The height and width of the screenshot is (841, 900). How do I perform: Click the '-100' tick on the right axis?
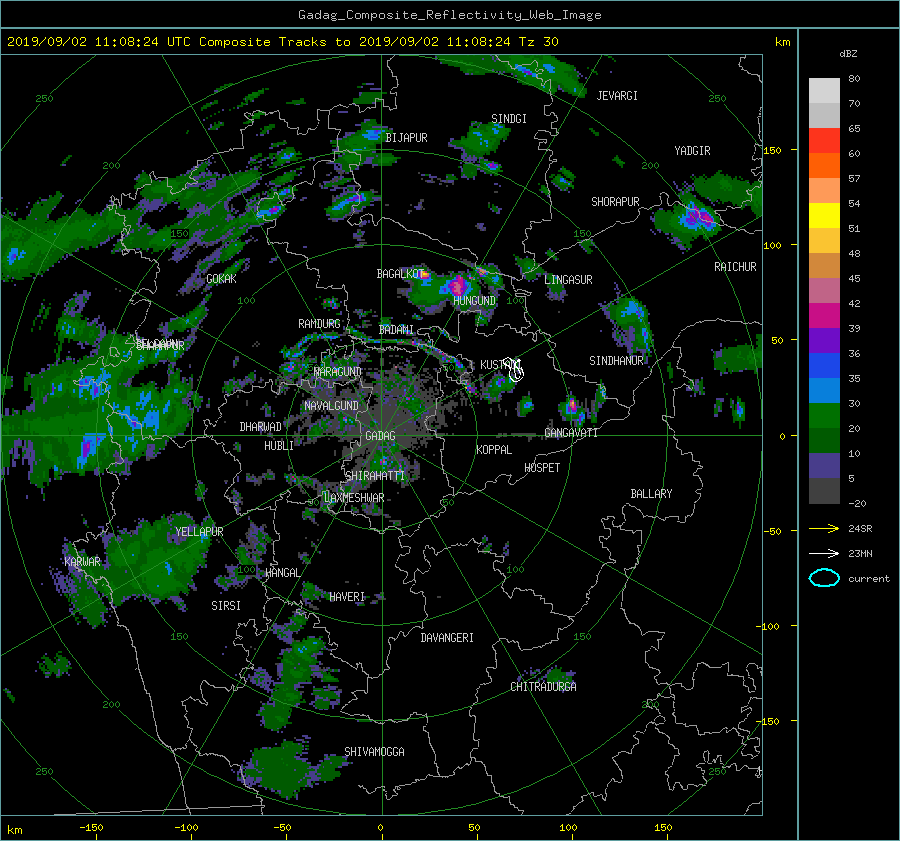click(769, 626)
